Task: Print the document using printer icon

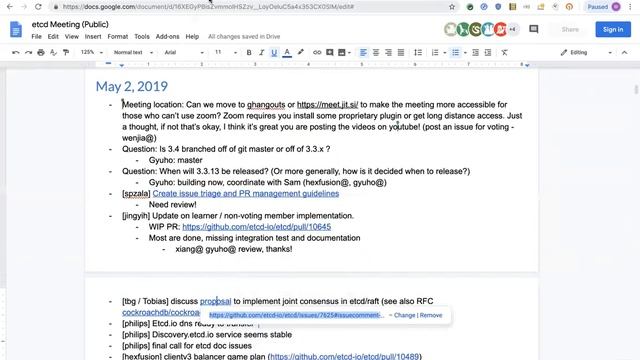Action: pos(41,52)
